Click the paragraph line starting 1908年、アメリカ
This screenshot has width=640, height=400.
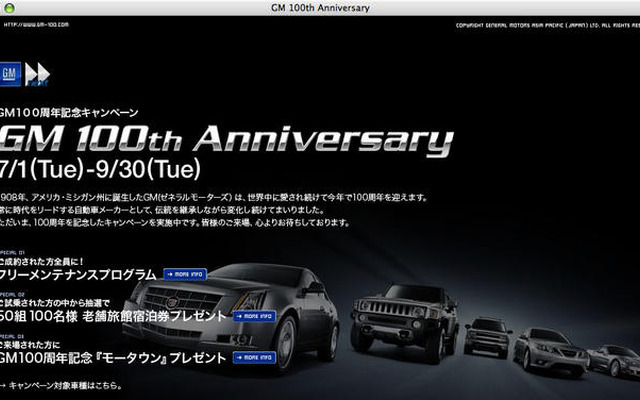(x=214, y=197)
